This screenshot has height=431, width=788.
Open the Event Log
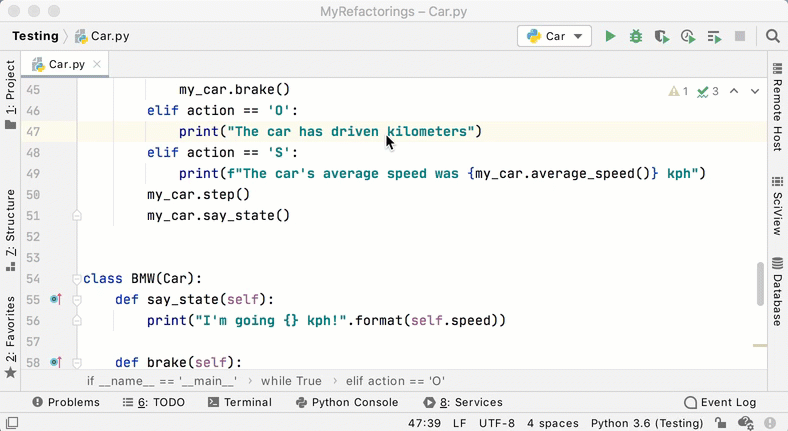pos(720,402)
